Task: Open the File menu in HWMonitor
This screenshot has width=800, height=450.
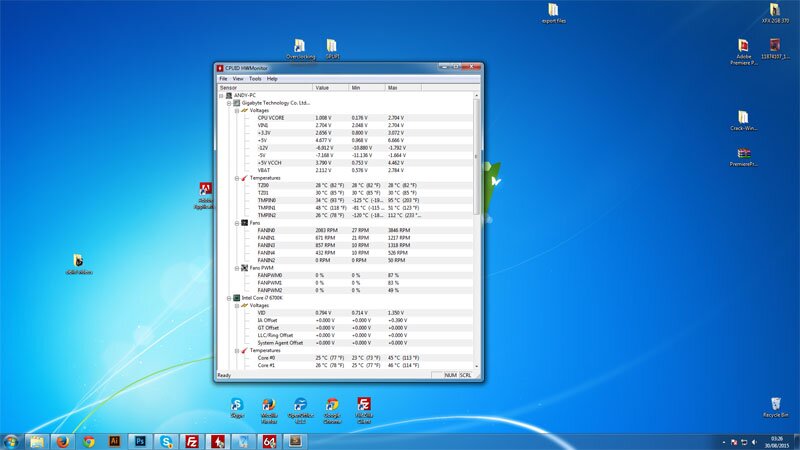Action: pyautogui.click(x=223, y=79)
